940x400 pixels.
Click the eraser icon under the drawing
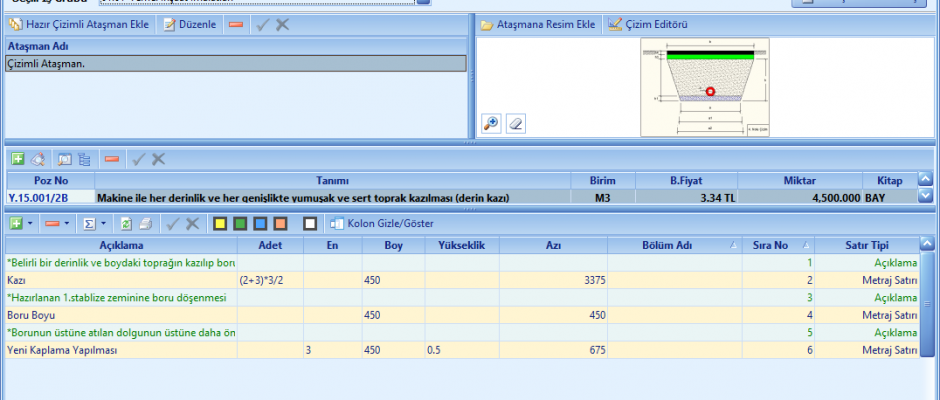coord(515,122)
